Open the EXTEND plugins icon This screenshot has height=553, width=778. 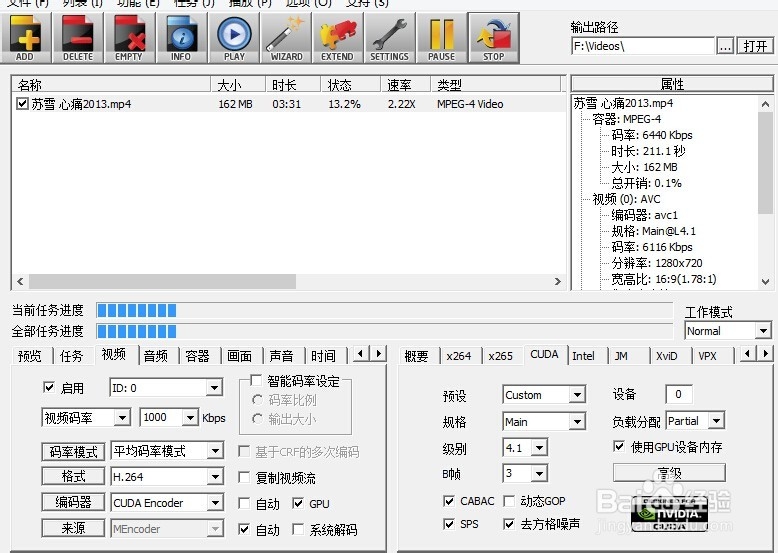tap(338, 38)
